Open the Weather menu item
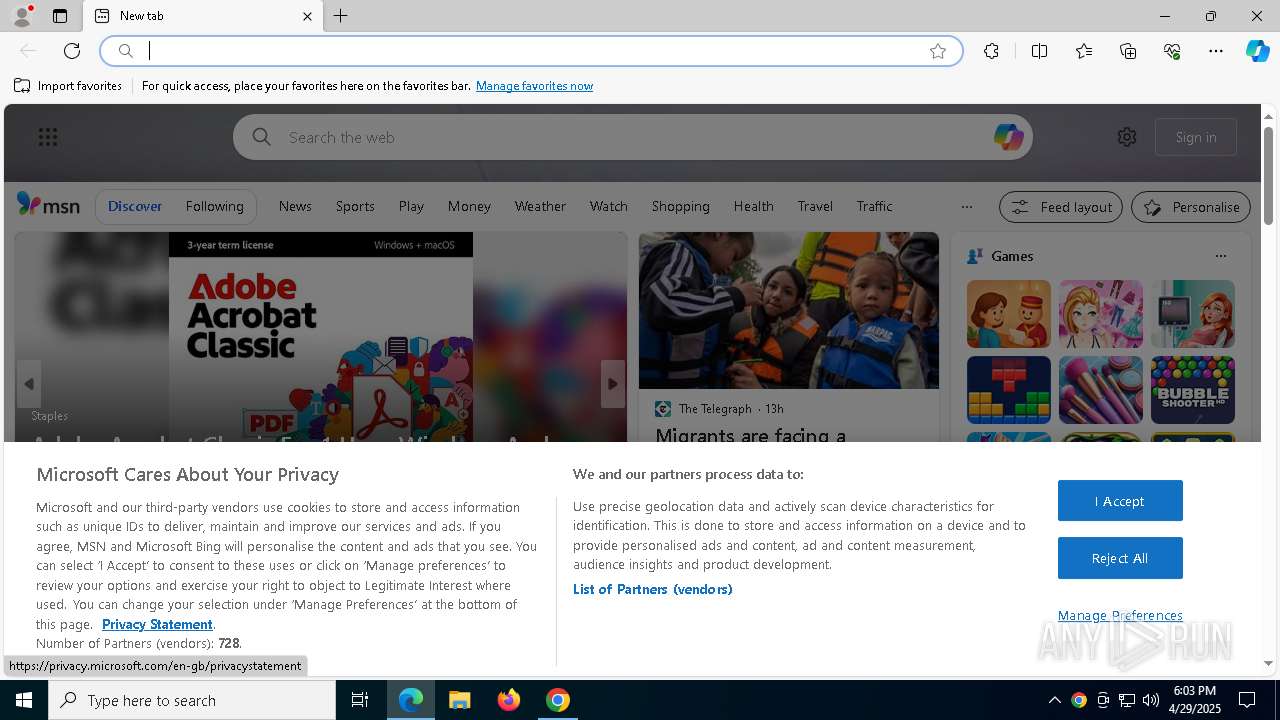Screen dimensions: 1280x720 click(x=540, y=206)
